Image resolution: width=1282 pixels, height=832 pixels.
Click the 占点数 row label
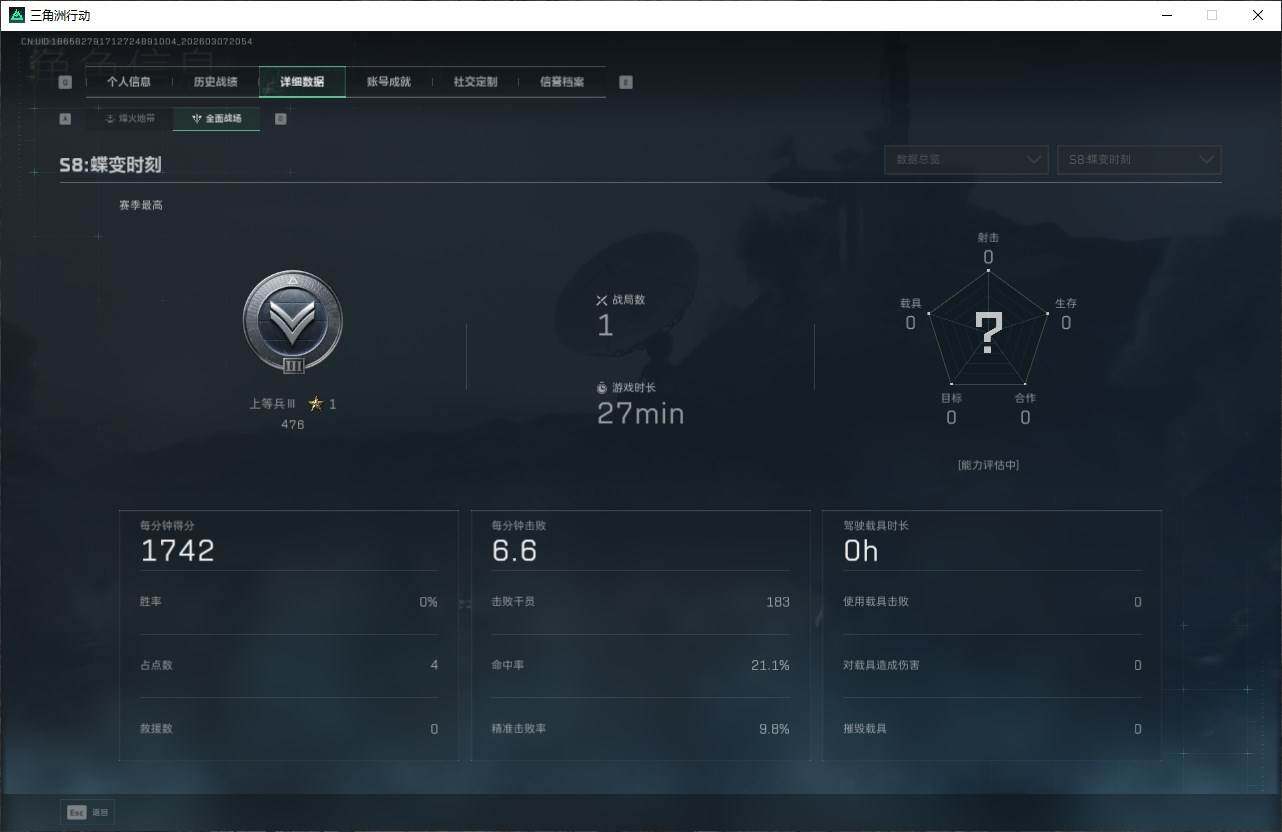point(156,665)
